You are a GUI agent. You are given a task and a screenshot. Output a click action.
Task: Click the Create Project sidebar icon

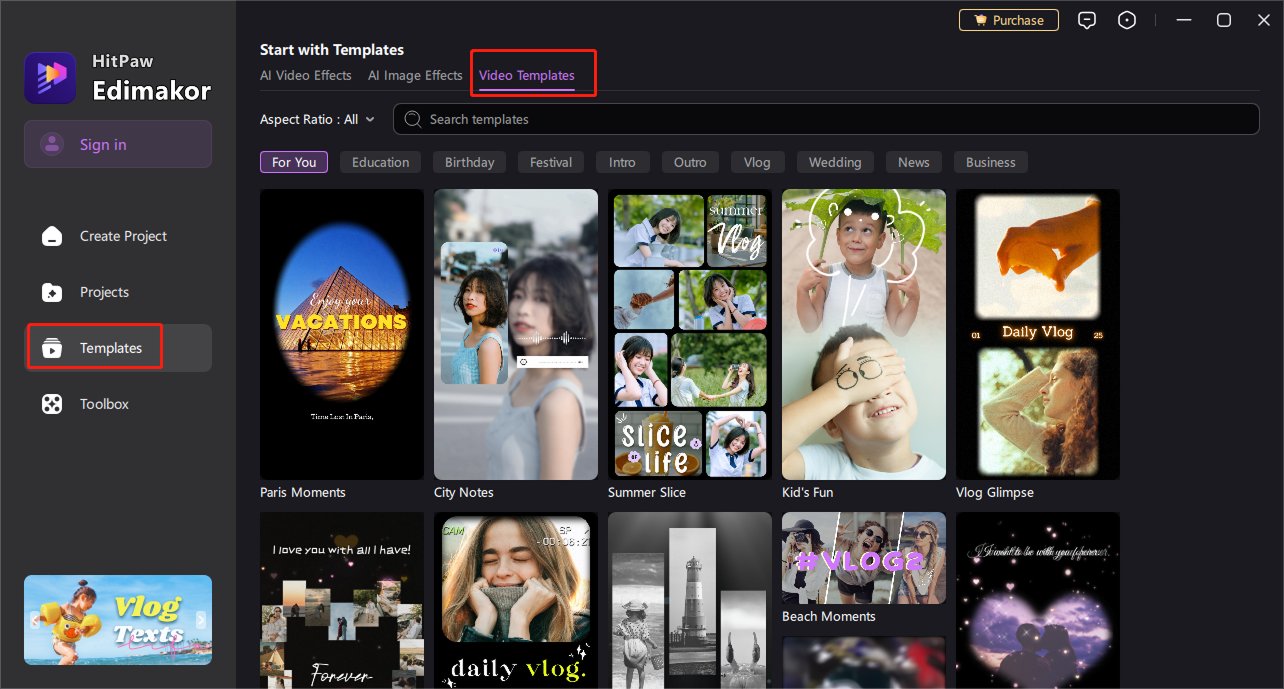[52, 237]
